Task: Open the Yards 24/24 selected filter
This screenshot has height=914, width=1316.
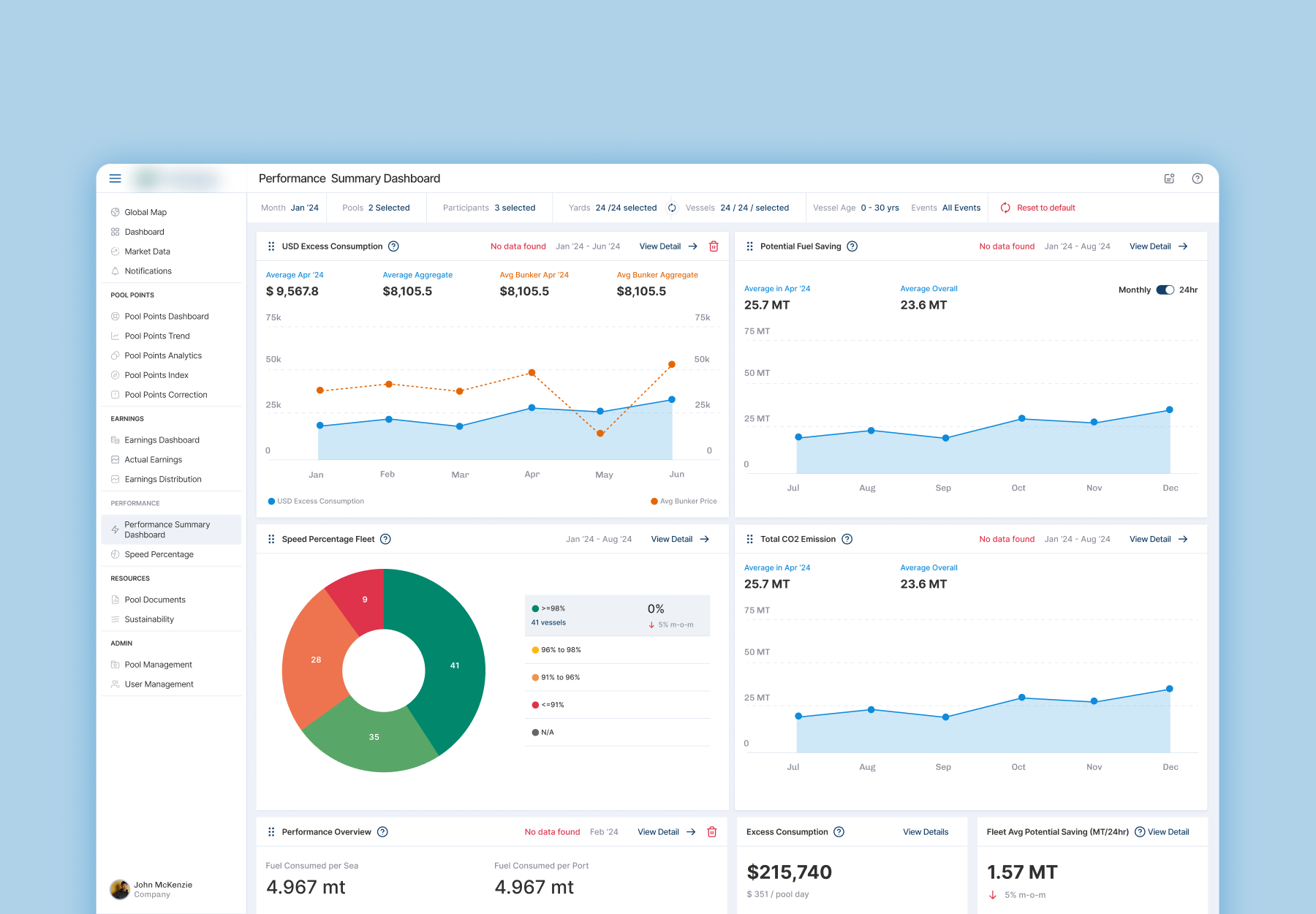Action: (613, 208)
